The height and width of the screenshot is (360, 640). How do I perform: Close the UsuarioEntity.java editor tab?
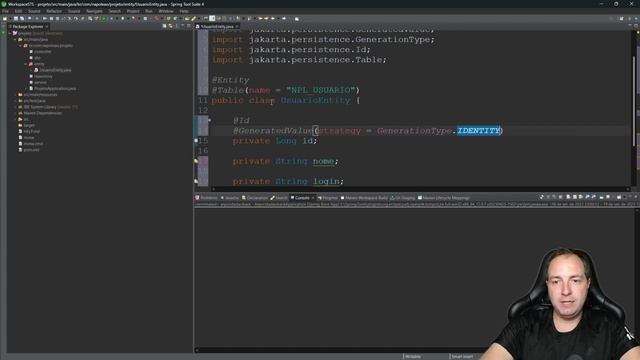[x=237, y=27]
